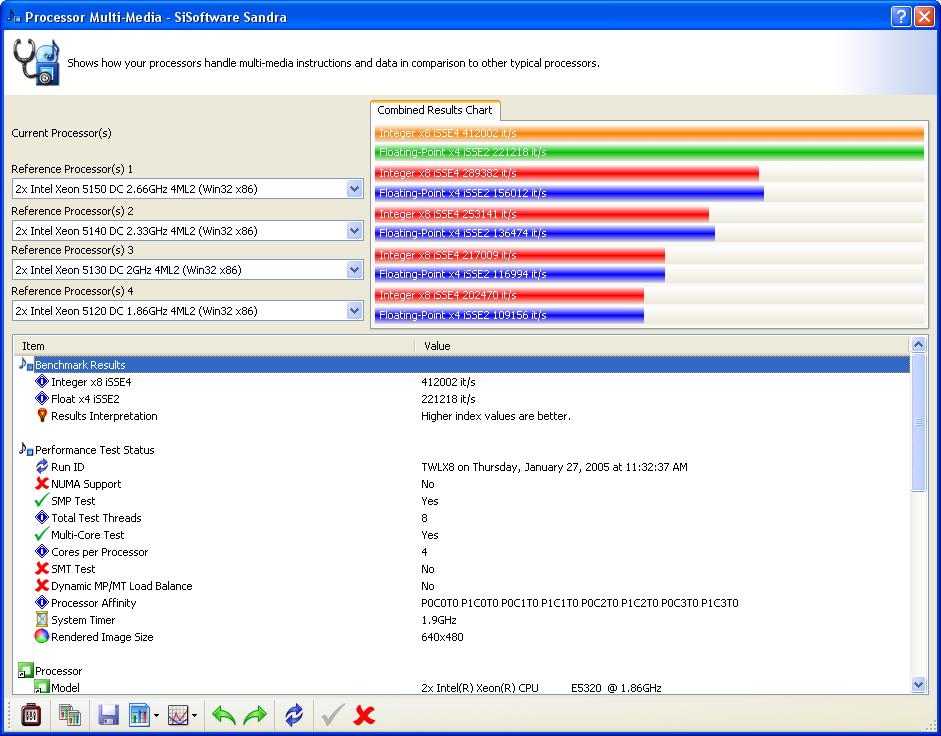This screenshot has height=736, width=941.
Task: Expand the arrow next to the line graph icon
Action: coord(194,716)
